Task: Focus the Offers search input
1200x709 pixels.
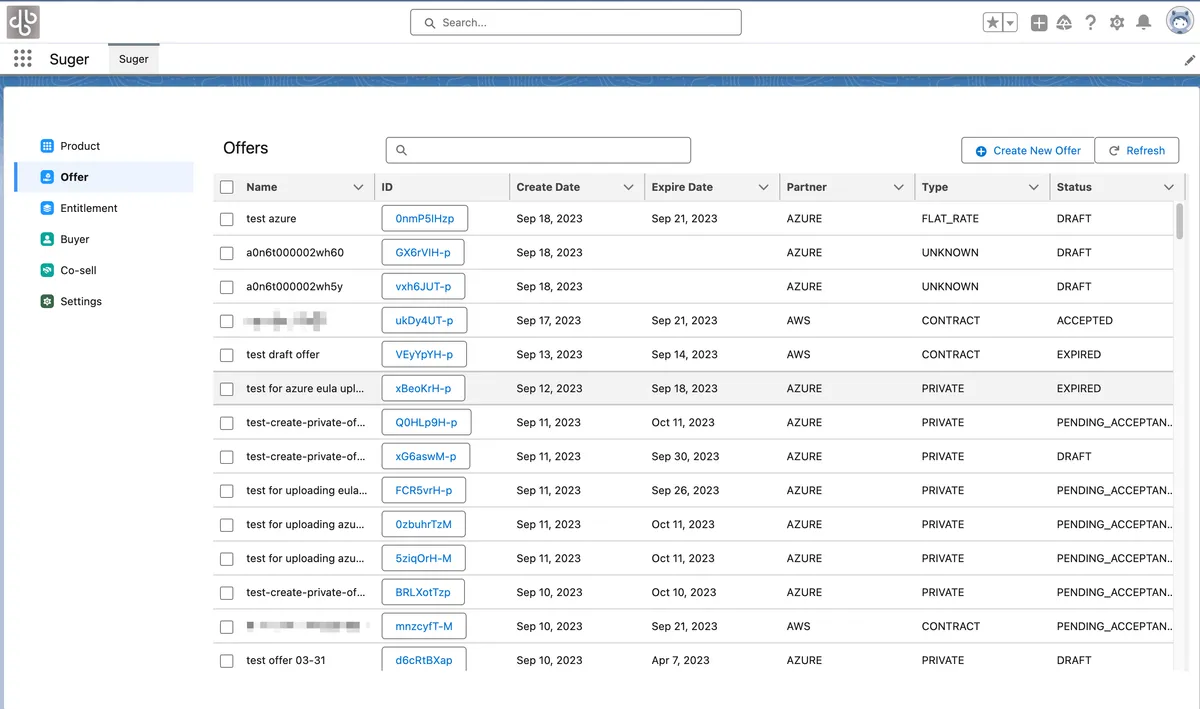Action: click(538, 150)
